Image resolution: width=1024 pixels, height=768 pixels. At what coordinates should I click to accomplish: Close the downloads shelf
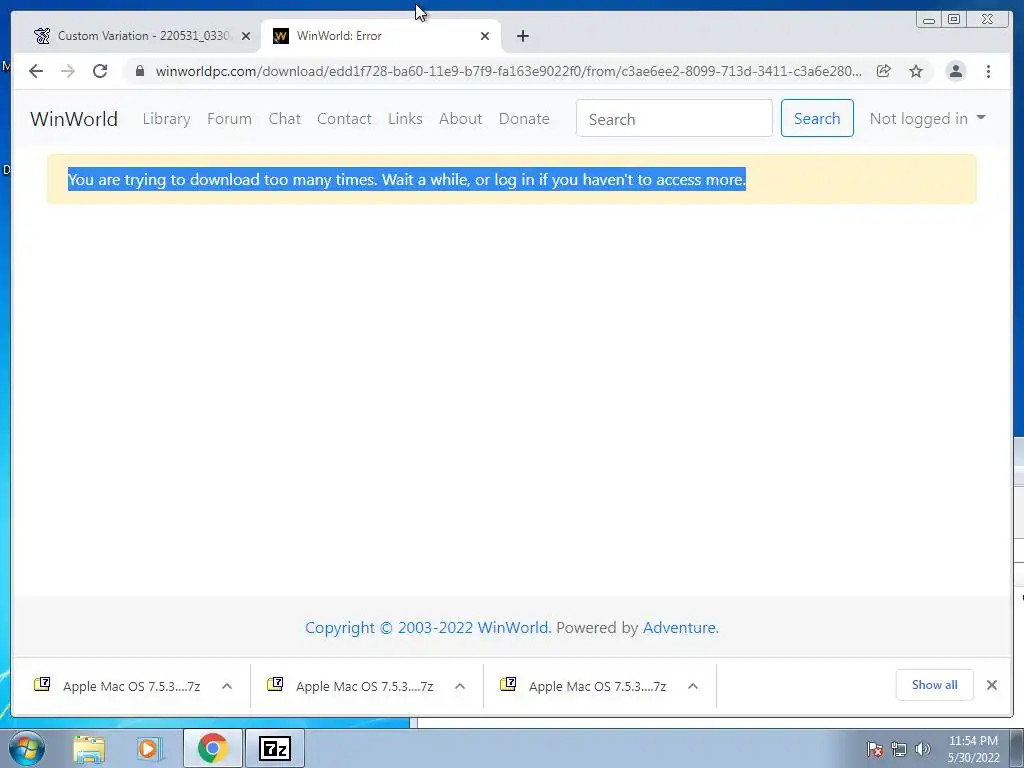[x=991, y=685]
